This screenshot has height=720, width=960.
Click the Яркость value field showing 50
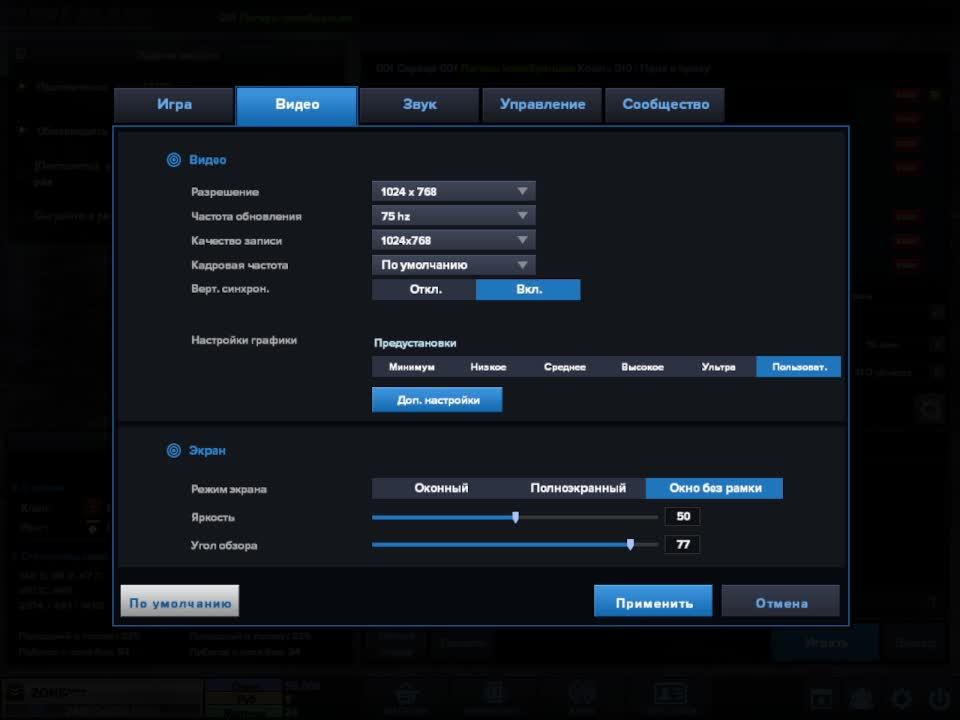[683, 516]
